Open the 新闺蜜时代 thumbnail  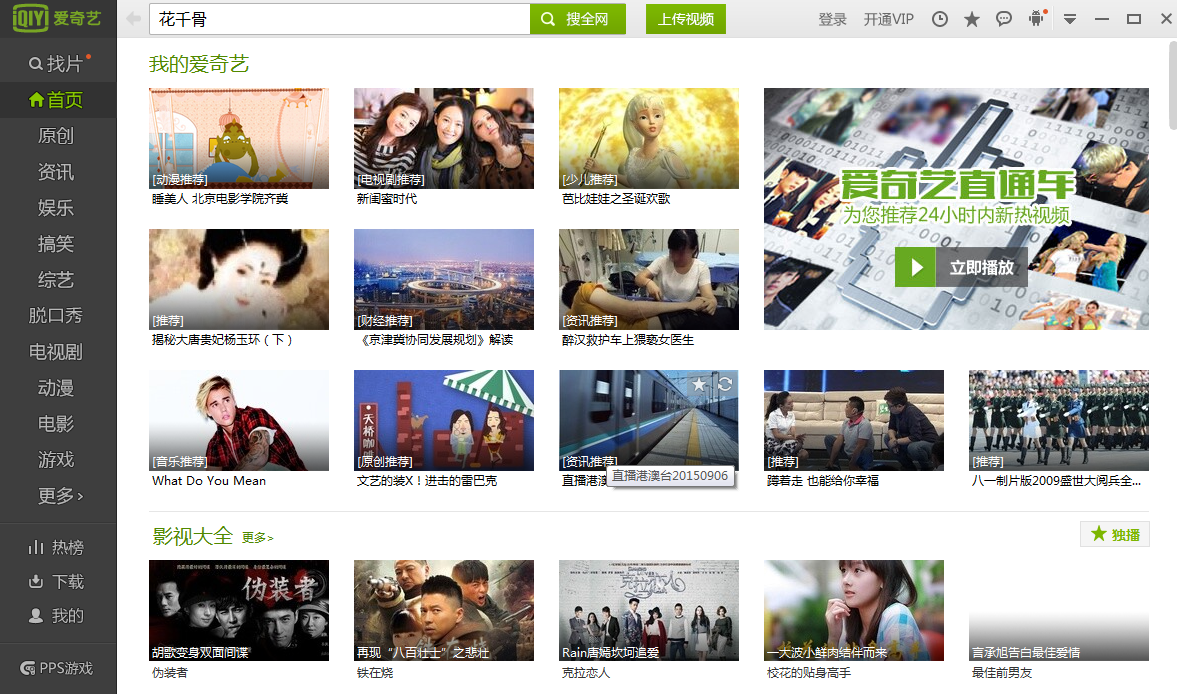tap(444, 138)
